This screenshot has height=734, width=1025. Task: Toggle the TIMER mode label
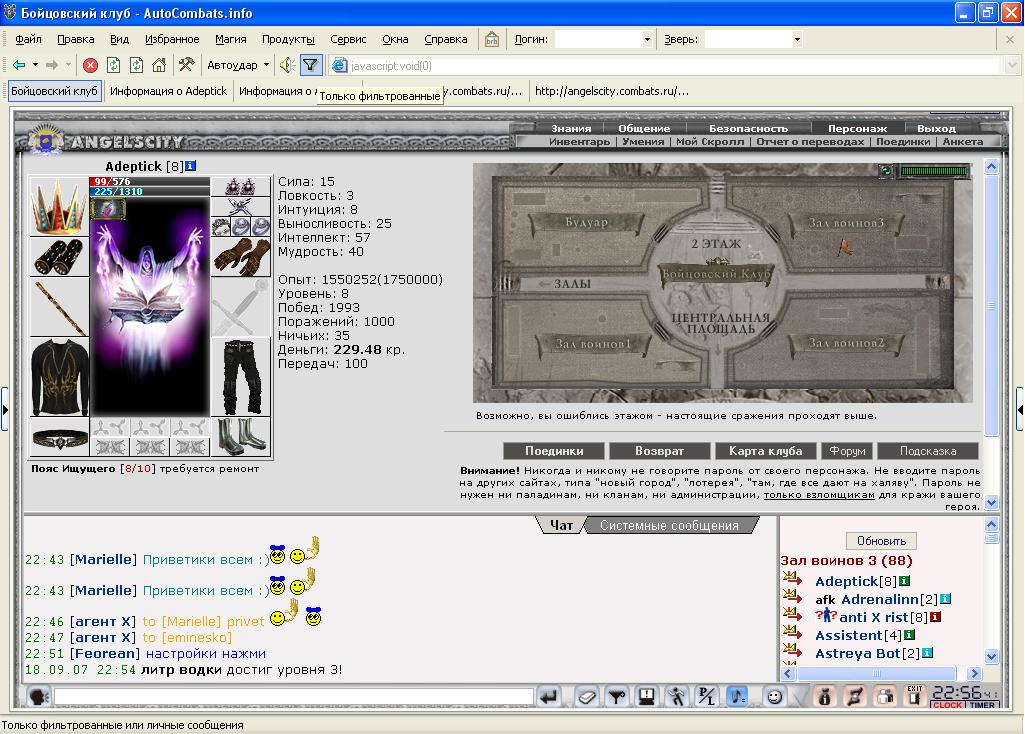(982, 705)
